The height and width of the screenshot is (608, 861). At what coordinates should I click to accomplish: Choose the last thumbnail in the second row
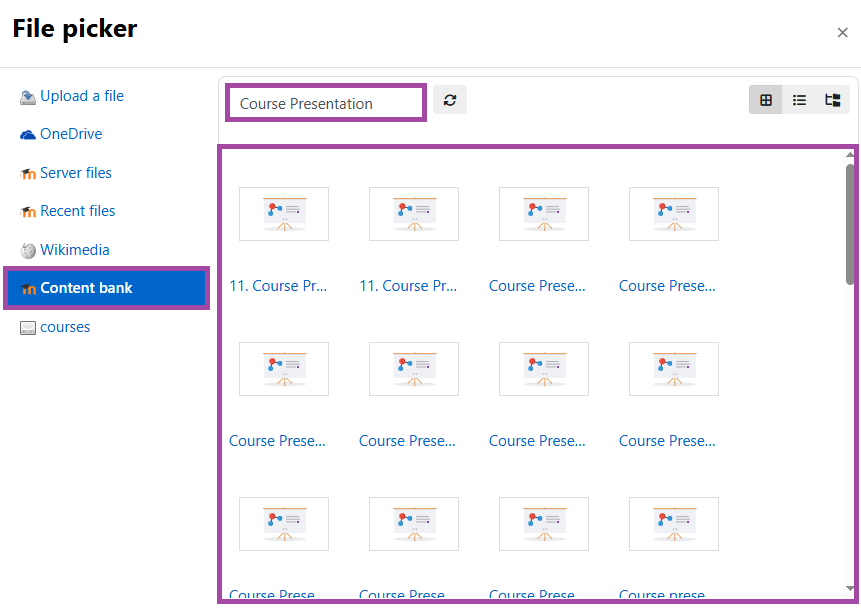pos(674,369)
